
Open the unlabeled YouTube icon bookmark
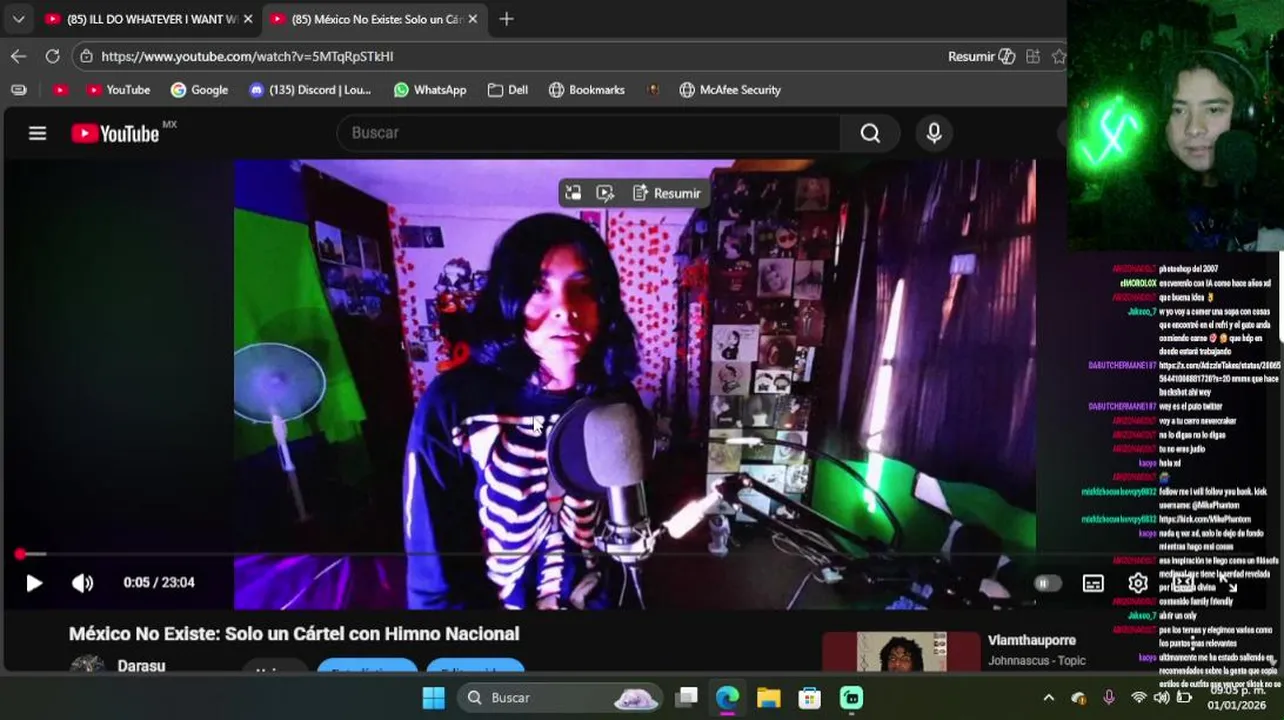[x=60, y=90]
